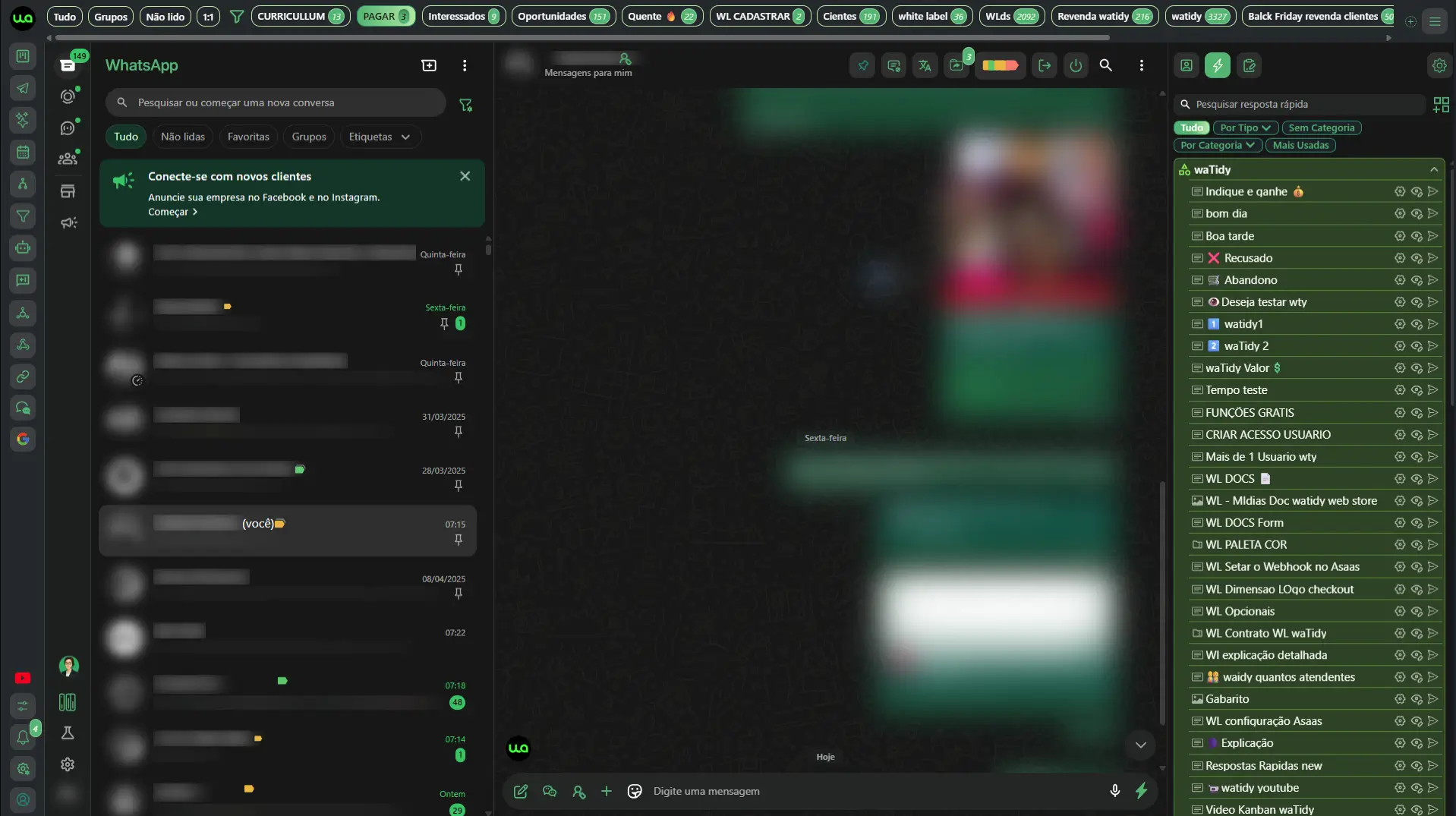1456x816 pixels.
Task: Open the Google icon in left rail
Action: (23, 439)
